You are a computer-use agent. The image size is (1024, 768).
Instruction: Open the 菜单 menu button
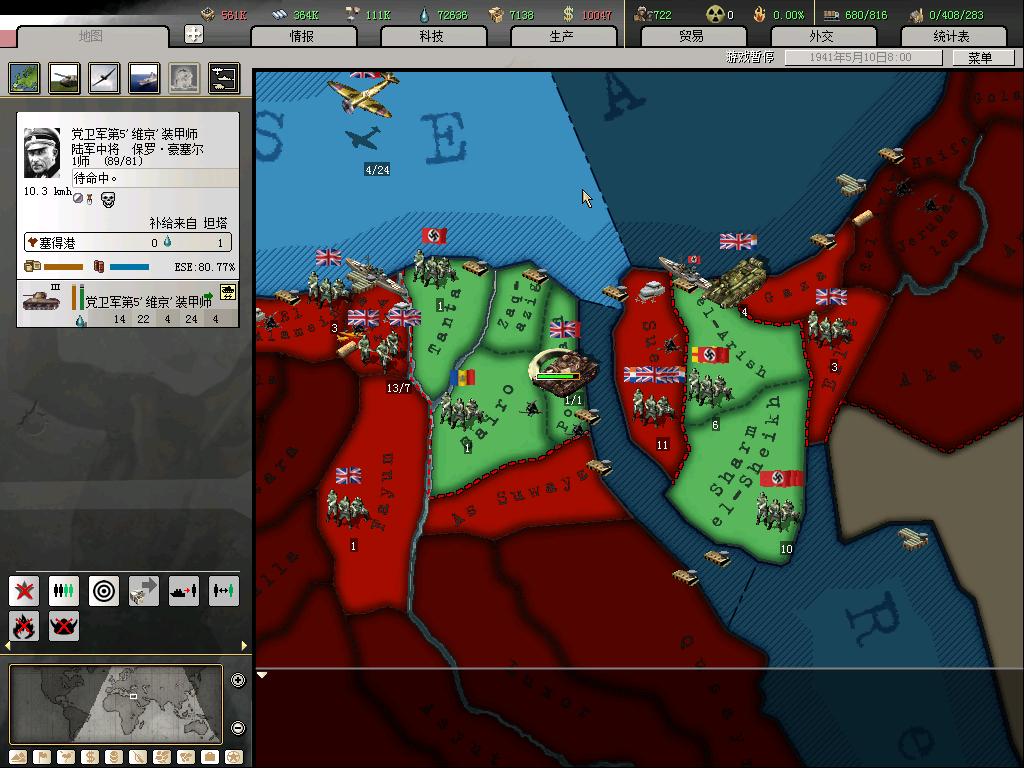pyautogui.click(x=982, y=58)
